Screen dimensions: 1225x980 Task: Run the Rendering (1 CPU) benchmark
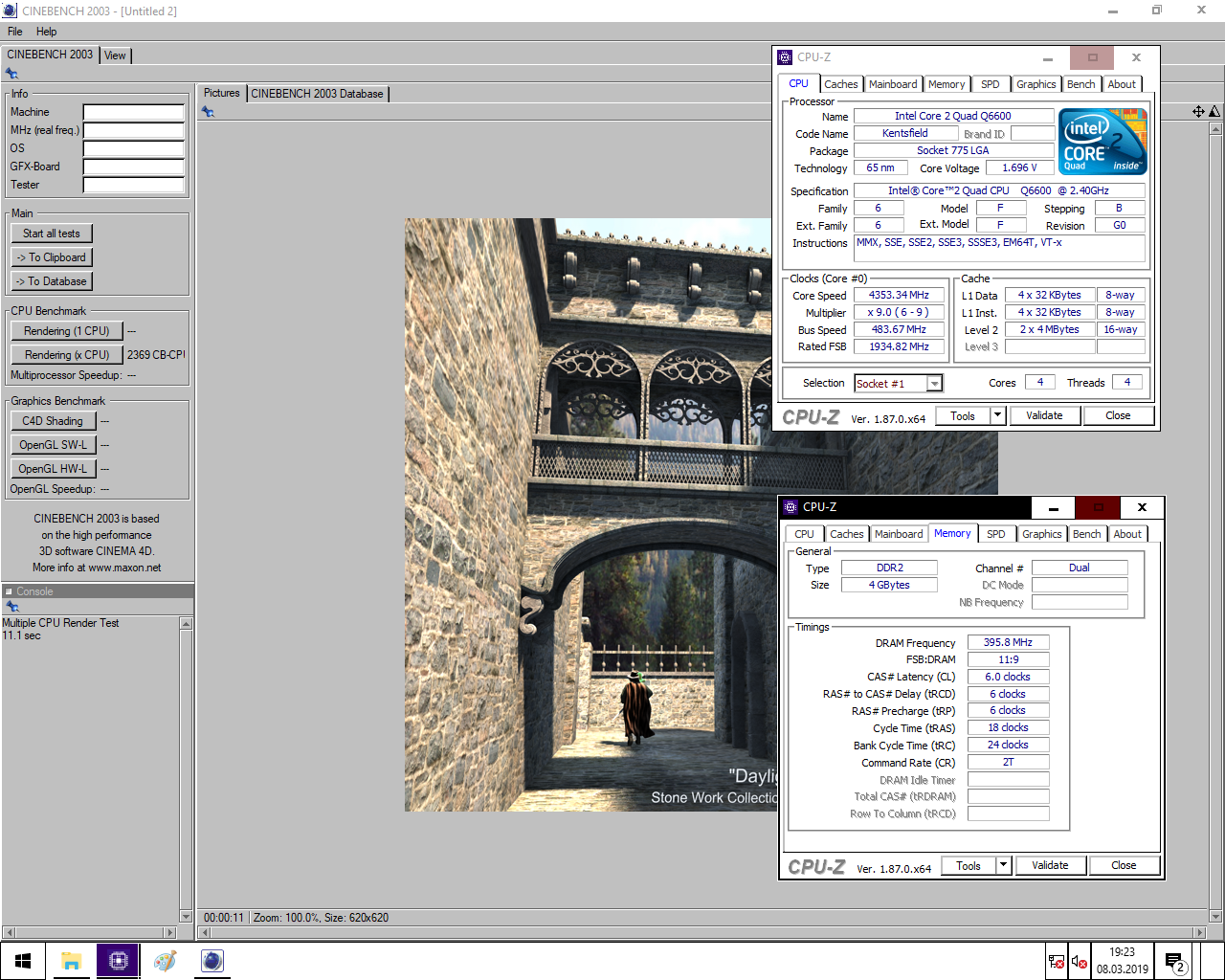pyautogui.click(x=67, y=331)
